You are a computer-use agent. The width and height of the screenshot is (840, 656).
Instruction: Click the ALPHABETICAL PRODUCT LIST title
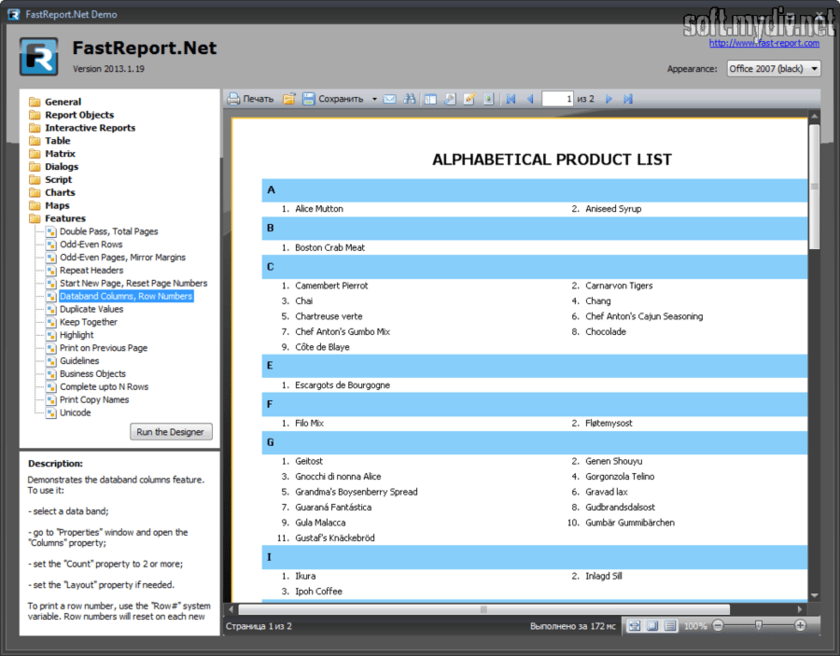pos(552,160)
